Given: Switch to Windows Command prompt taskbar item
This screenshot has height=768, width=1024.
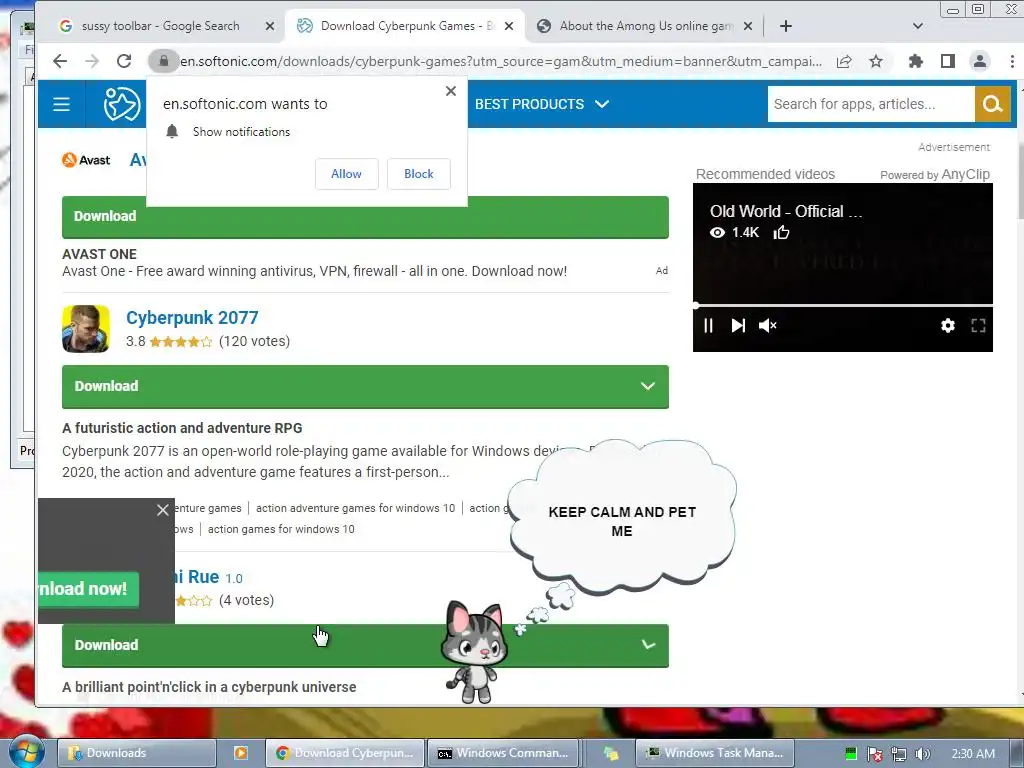Looking at the screenshot, I should click(x=504, y=753).
